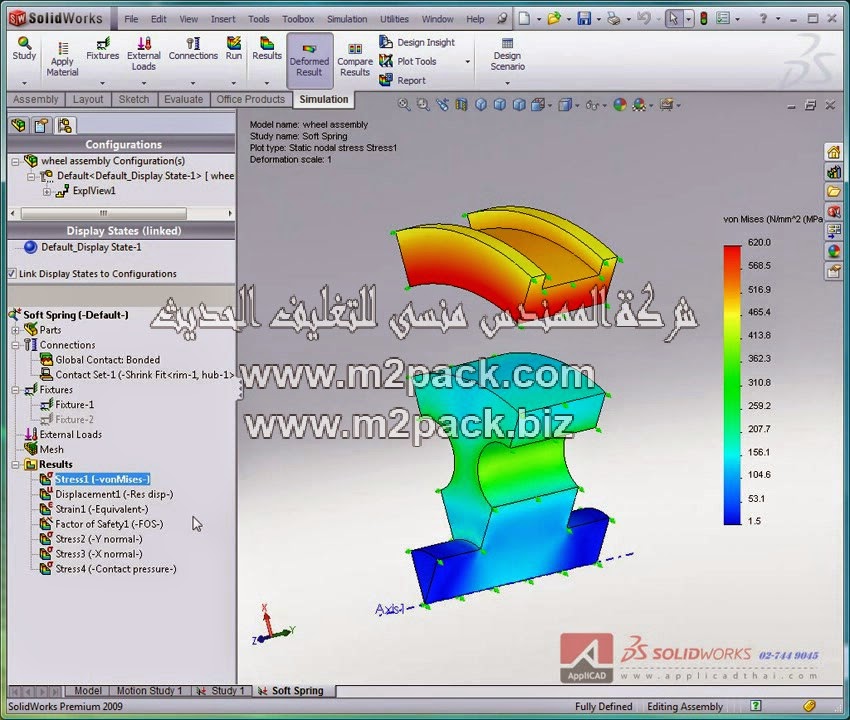Open Plot Tools
Viewport: 850px width, 720px height.
click(x=408, y=61)
